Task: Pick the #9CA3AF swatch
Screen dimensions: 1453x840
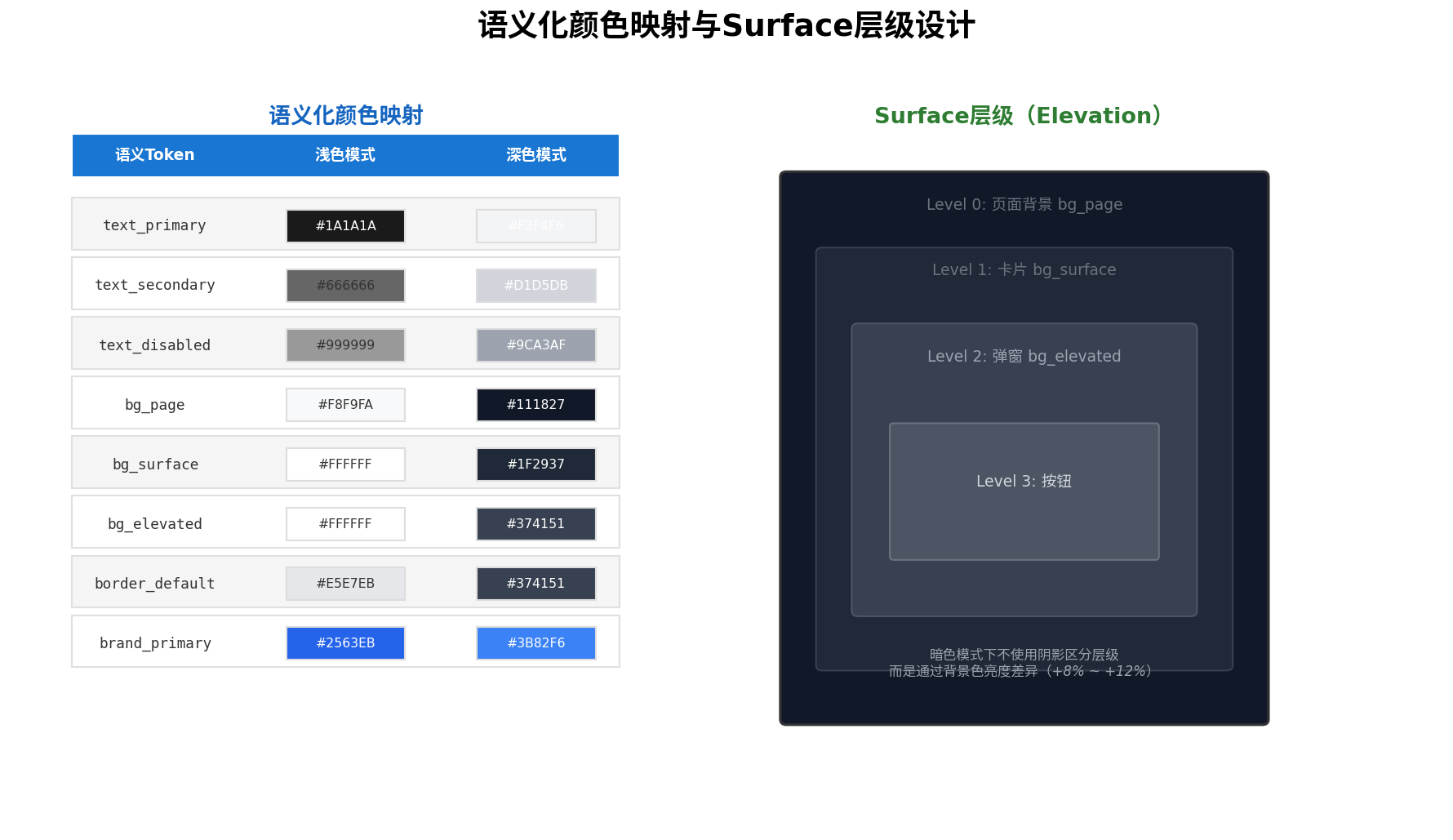Action: [x=536, y=345]
